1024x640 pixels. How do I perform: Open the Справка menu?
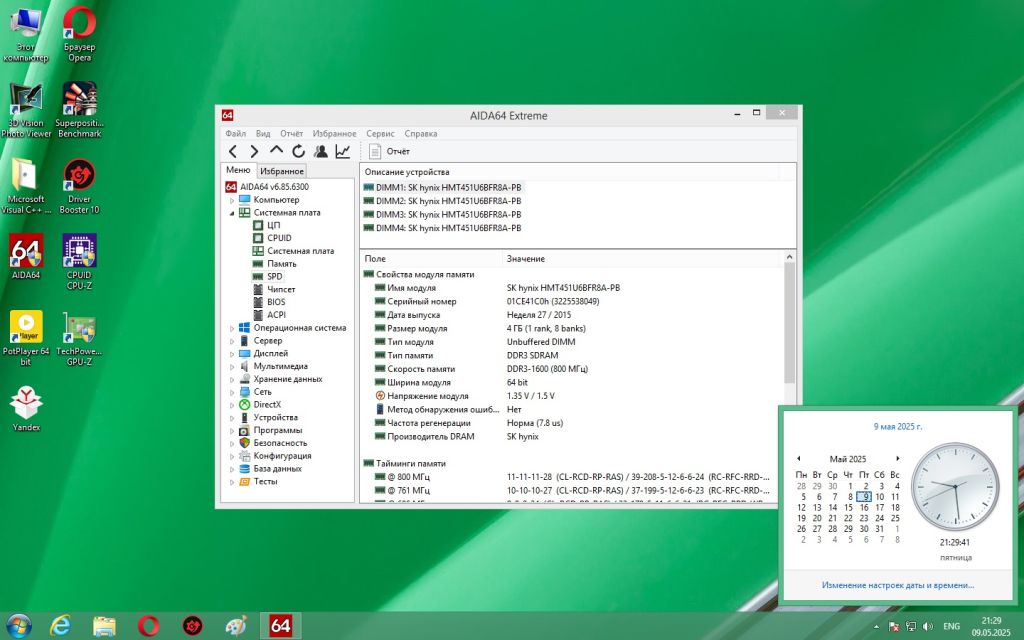click(x=421, y=133)
